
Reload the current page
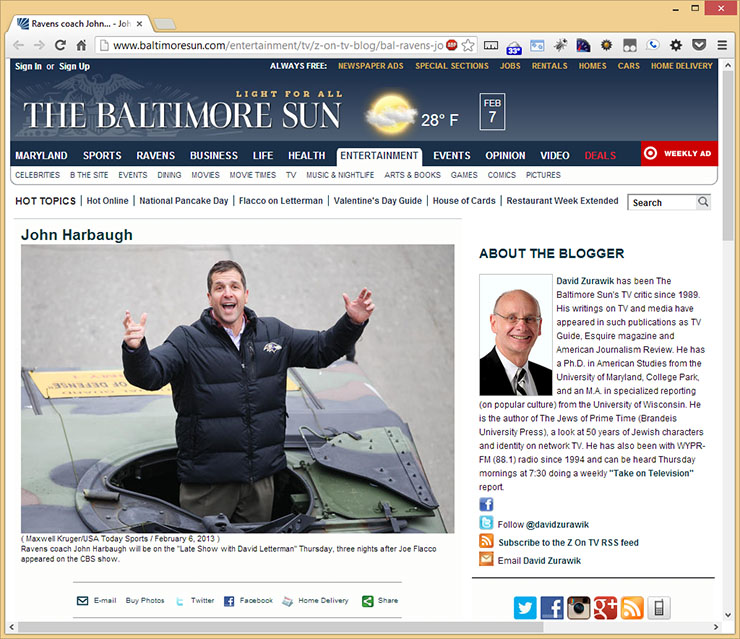[x=60, y=45]
